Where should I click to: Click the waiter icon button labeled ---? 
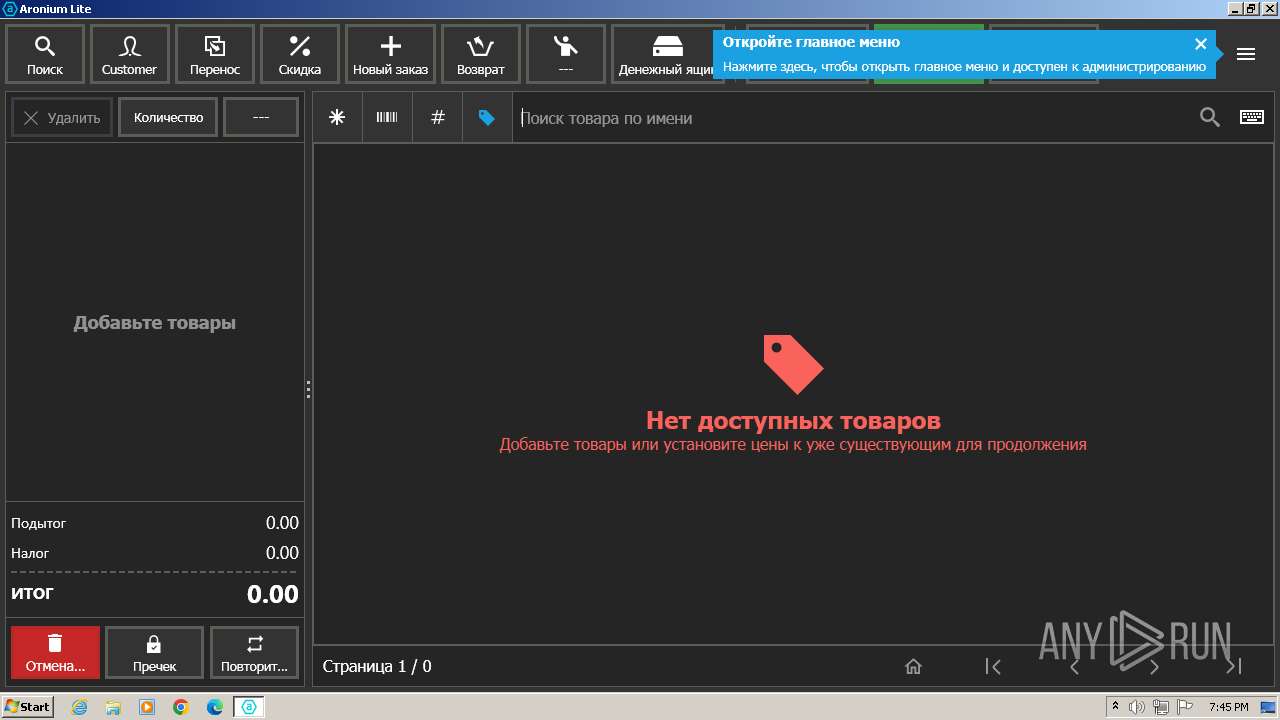coord(566,54)
